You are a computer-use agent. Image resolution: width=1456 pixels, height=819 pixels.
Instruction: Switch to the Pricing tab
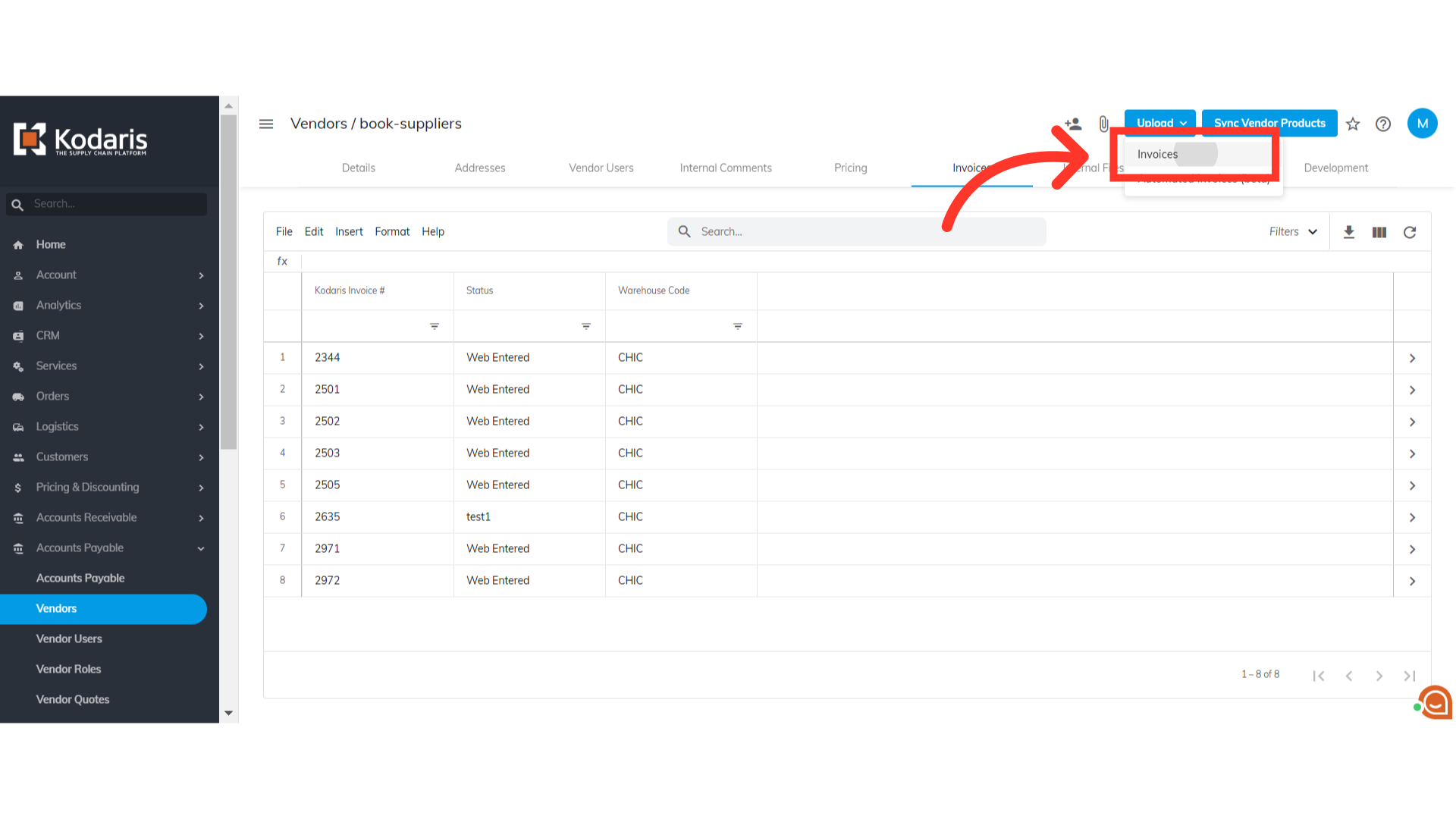click(x=850, y=168)
